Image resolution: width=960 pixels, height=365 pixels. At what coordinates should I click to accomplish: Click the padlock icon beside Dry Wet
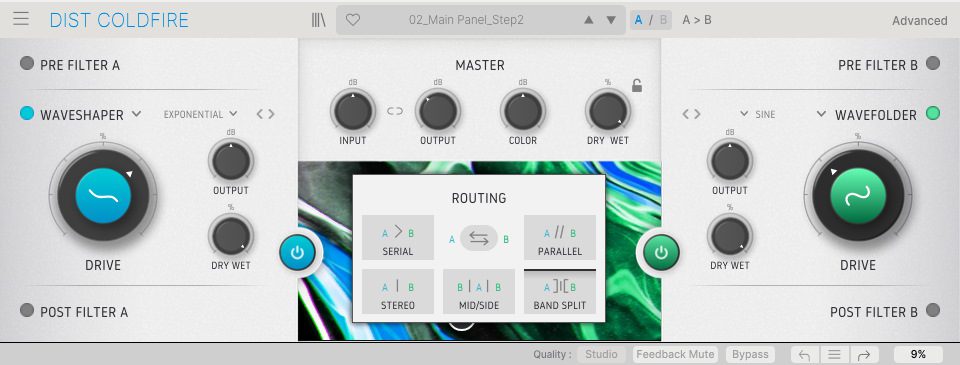coord(637,86)
